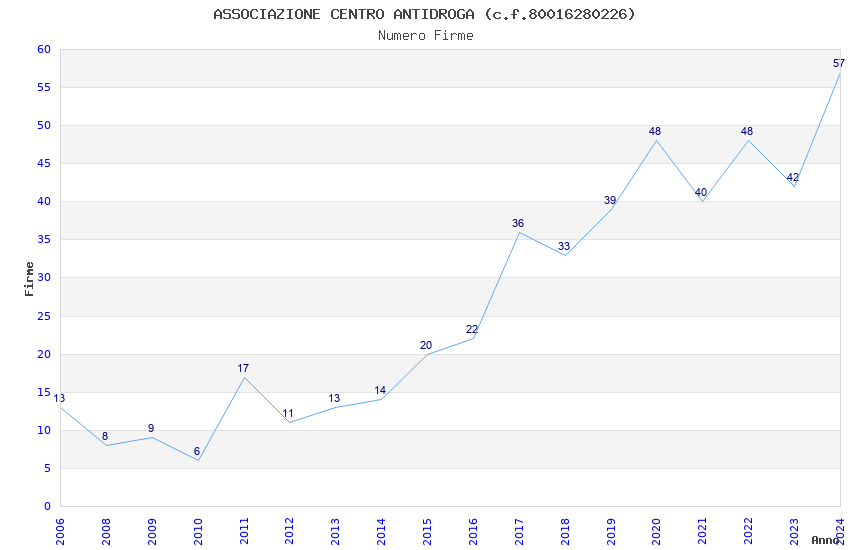Click the Anno x-axis title
Image resolution: width=850 pixels, height=550 pixels.
(x=825, y=540)
